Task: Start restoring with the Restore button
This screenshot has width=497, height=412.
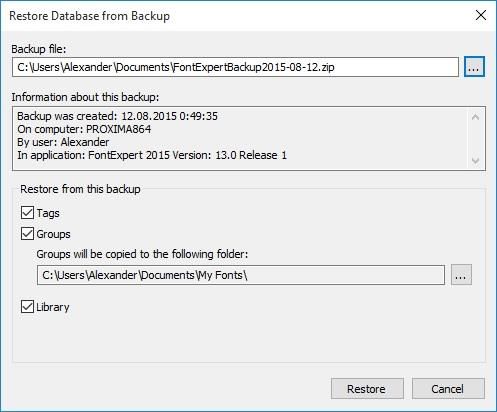Action: pyautogui.click(x=367, y=389)
